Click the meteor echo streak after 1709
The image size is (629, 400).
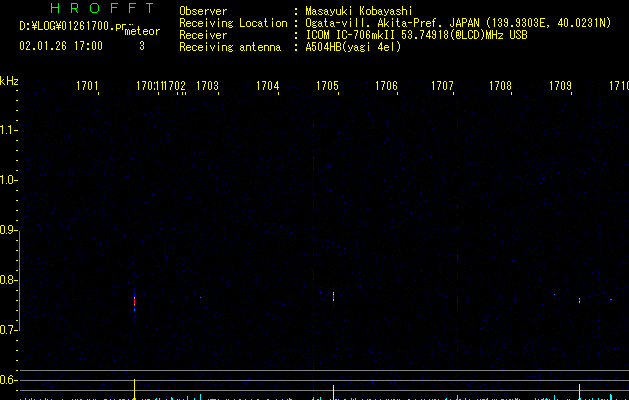(x=579, y=301)
